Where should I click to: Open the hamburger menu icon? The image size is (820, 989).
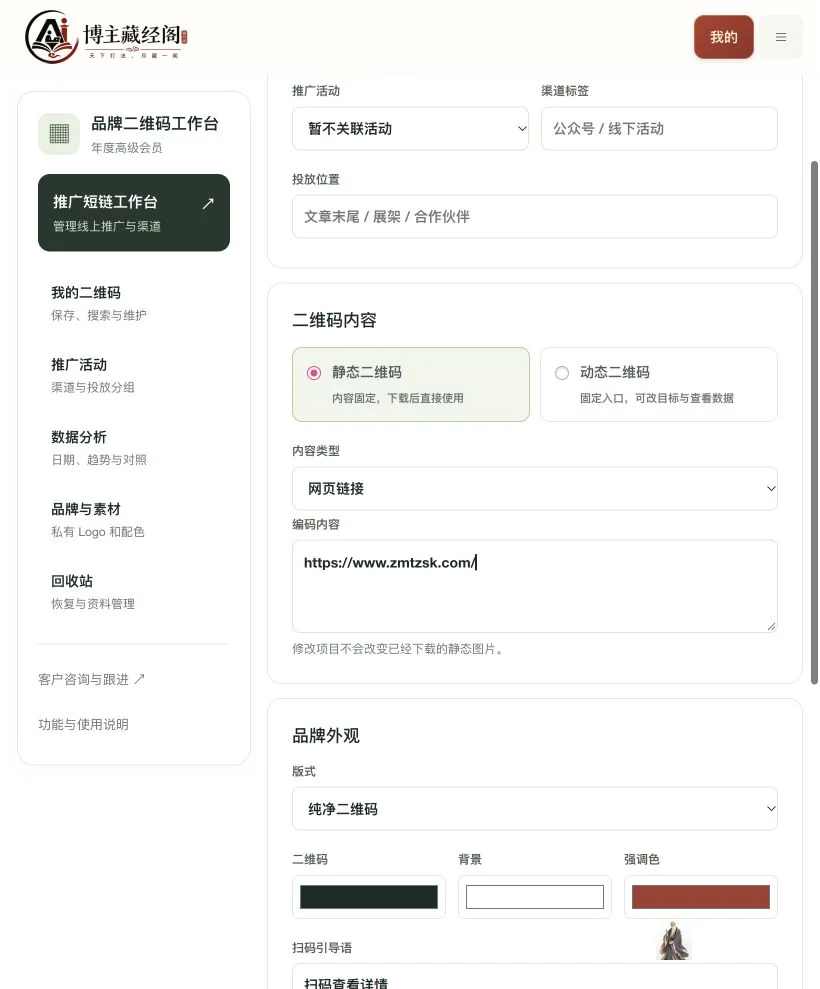(x=780, y=37)
